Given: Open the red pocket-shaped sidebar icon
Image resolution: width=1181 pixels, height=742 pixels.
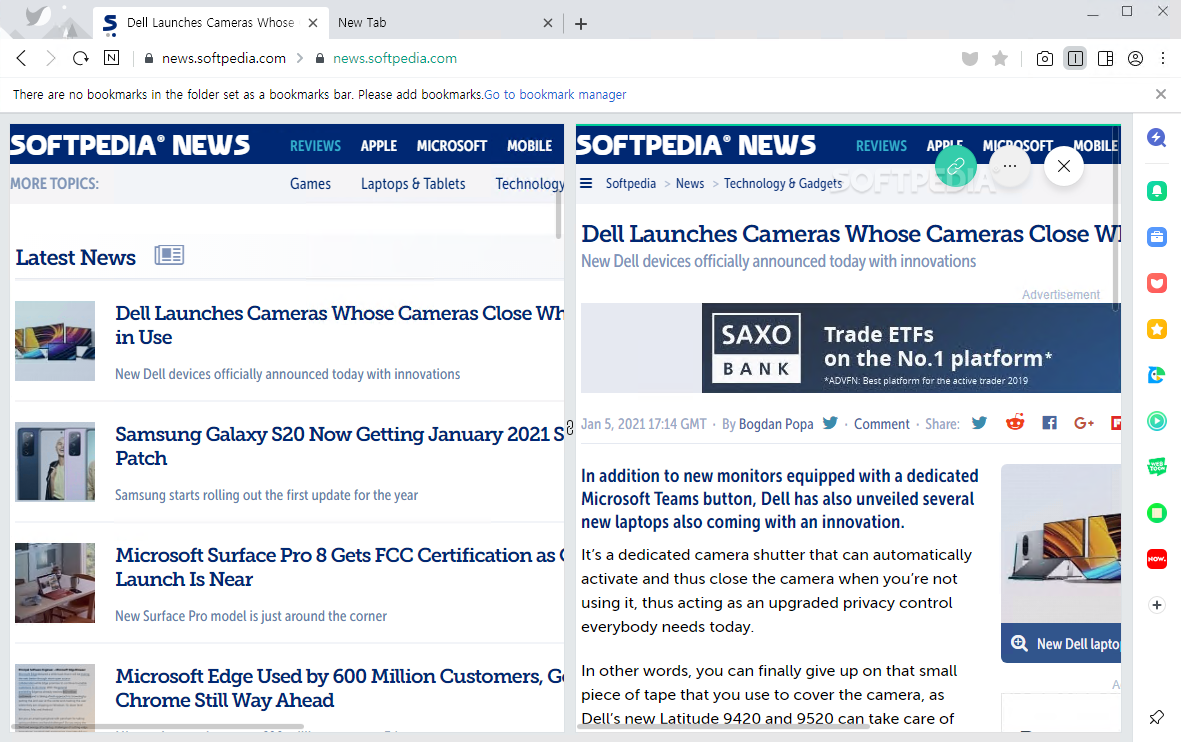Looking at the screenshot, I should pyautogui.click(x=1157, y=282).
